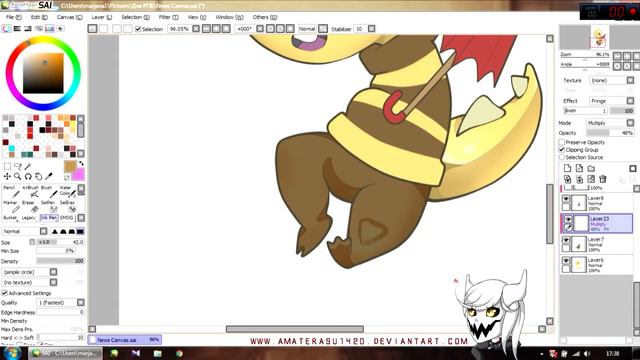Click the horizontal canvas scrollbar
The width and height of the screenshot is (640, 360).
pyautogui.click(x=295, y=329)
